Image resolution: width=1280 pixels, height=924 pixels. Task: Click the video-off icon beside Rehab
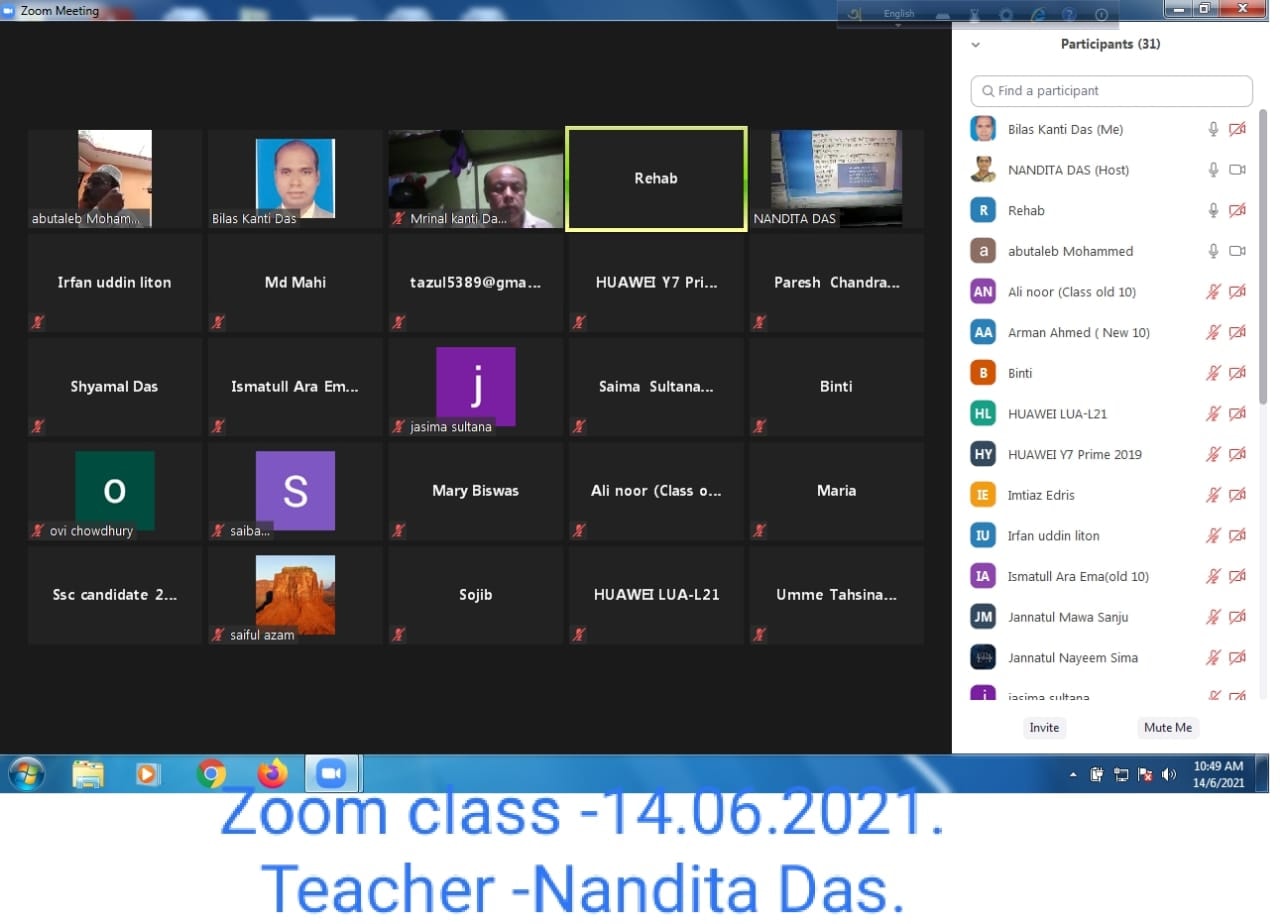[x=1237, y=211]
